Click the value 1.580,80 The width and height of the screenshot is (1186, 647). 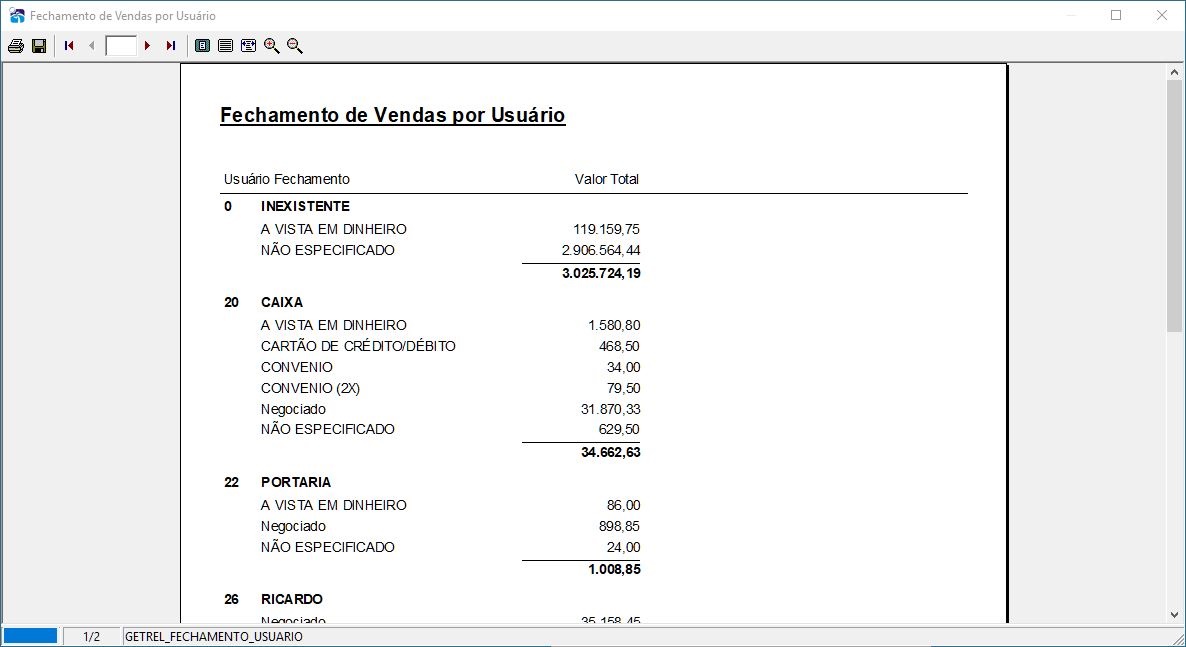614,325
